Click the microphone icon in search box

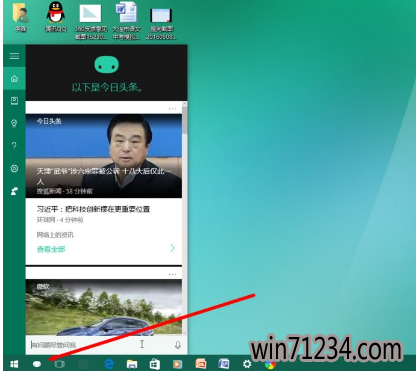pos(178,345)
